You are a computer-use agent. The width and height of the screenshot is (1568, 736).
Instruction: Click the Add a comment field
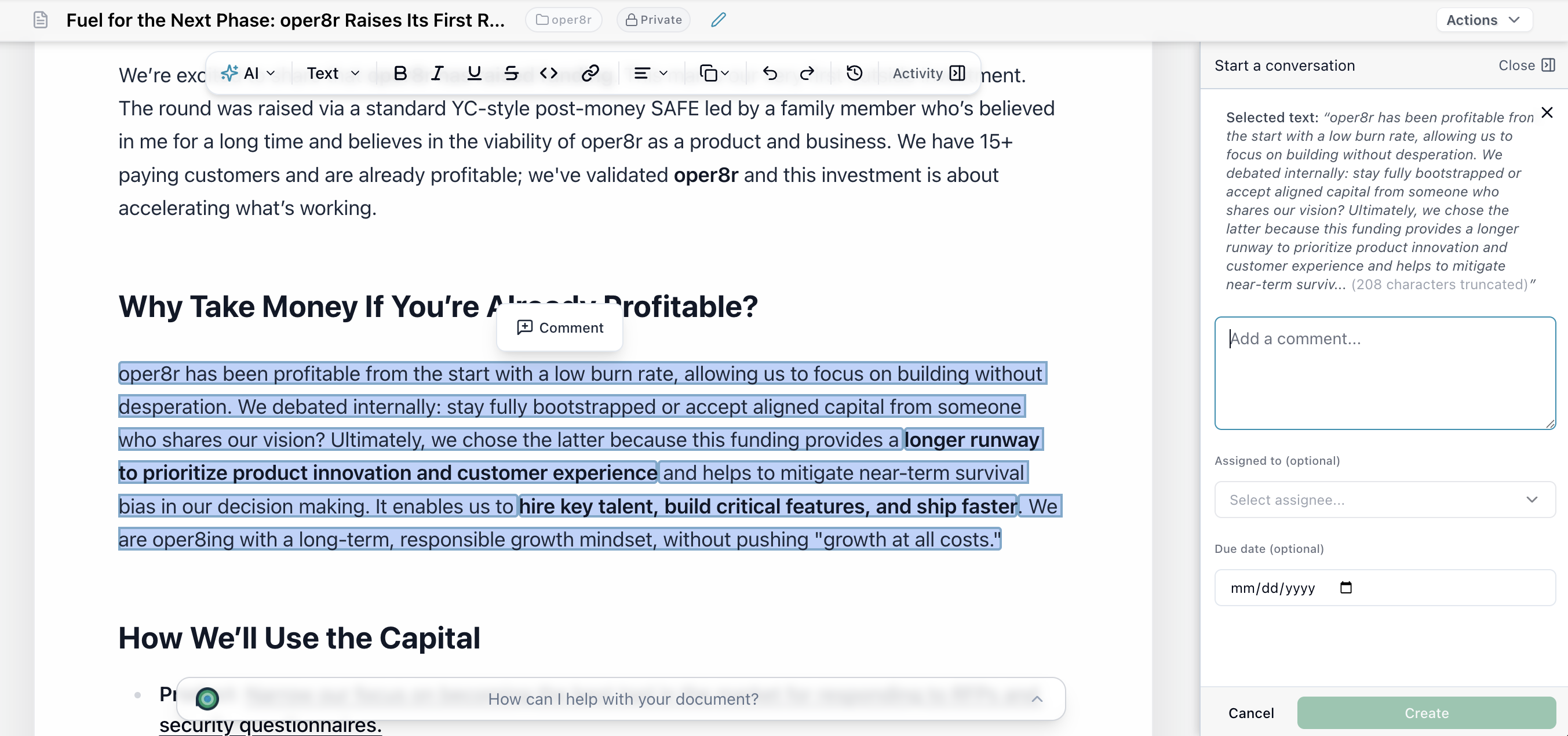tap(1384, 373)
